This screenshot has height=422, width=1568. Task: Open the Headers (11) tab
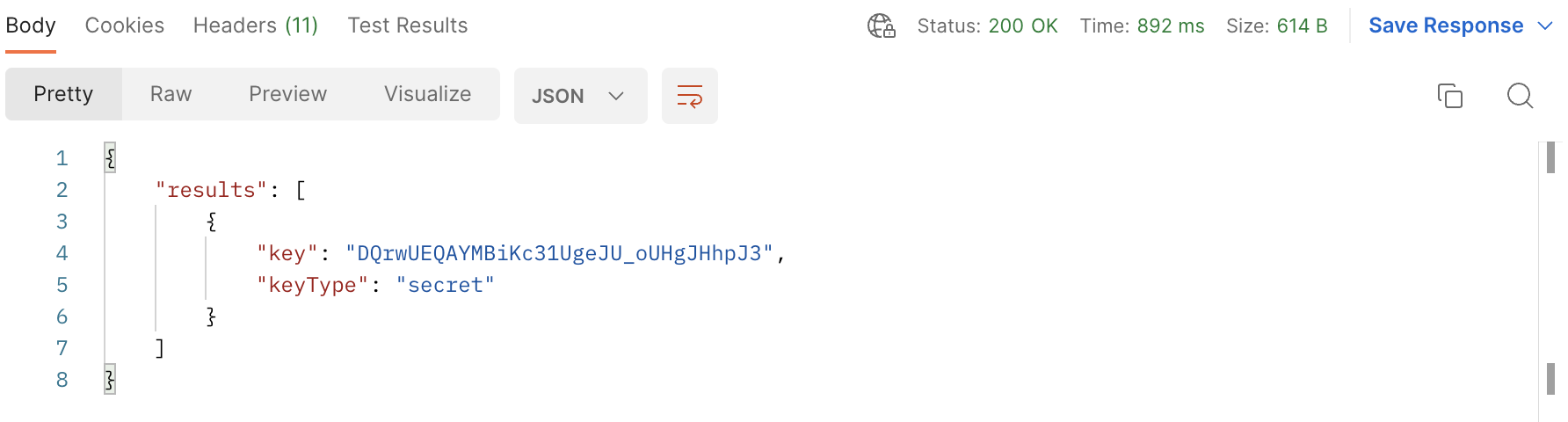256,25
